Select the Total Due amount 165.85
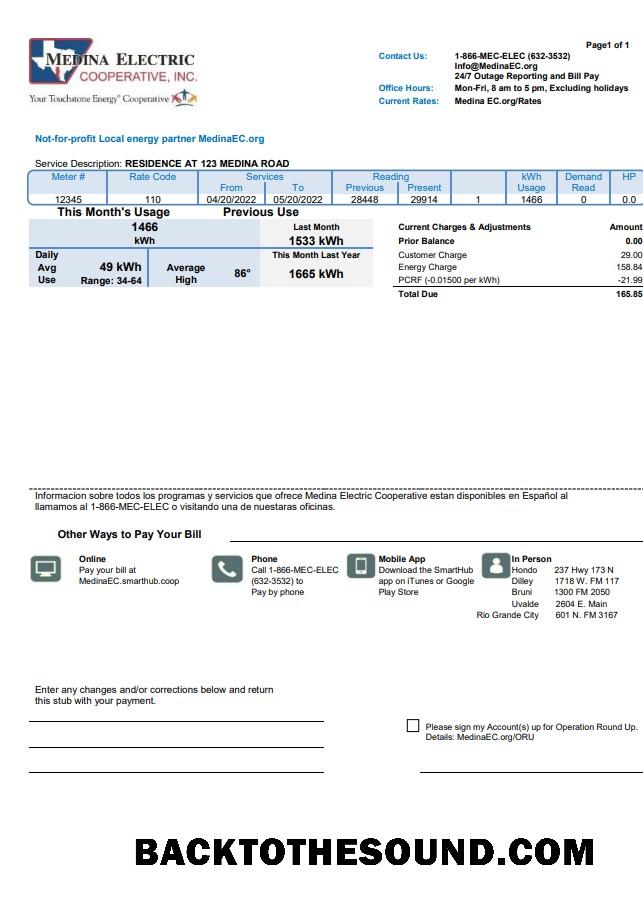This screenshot has height=915, width=643. (x=629, y=294)
